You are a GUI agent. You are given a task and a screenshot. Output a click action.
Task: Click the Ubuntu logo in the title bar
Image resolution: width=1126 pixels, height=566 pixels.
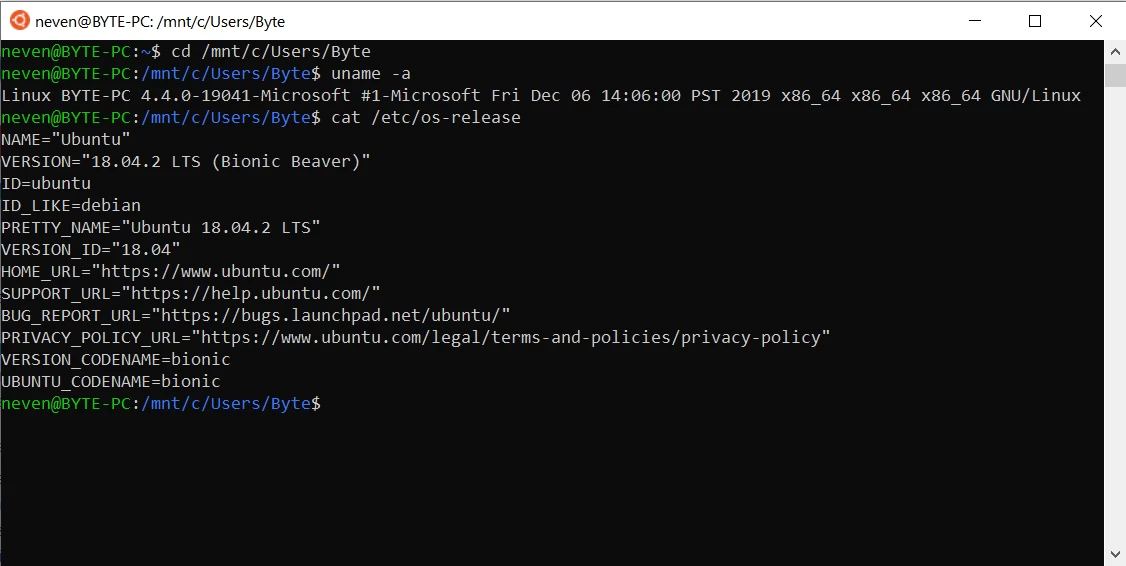19,20
